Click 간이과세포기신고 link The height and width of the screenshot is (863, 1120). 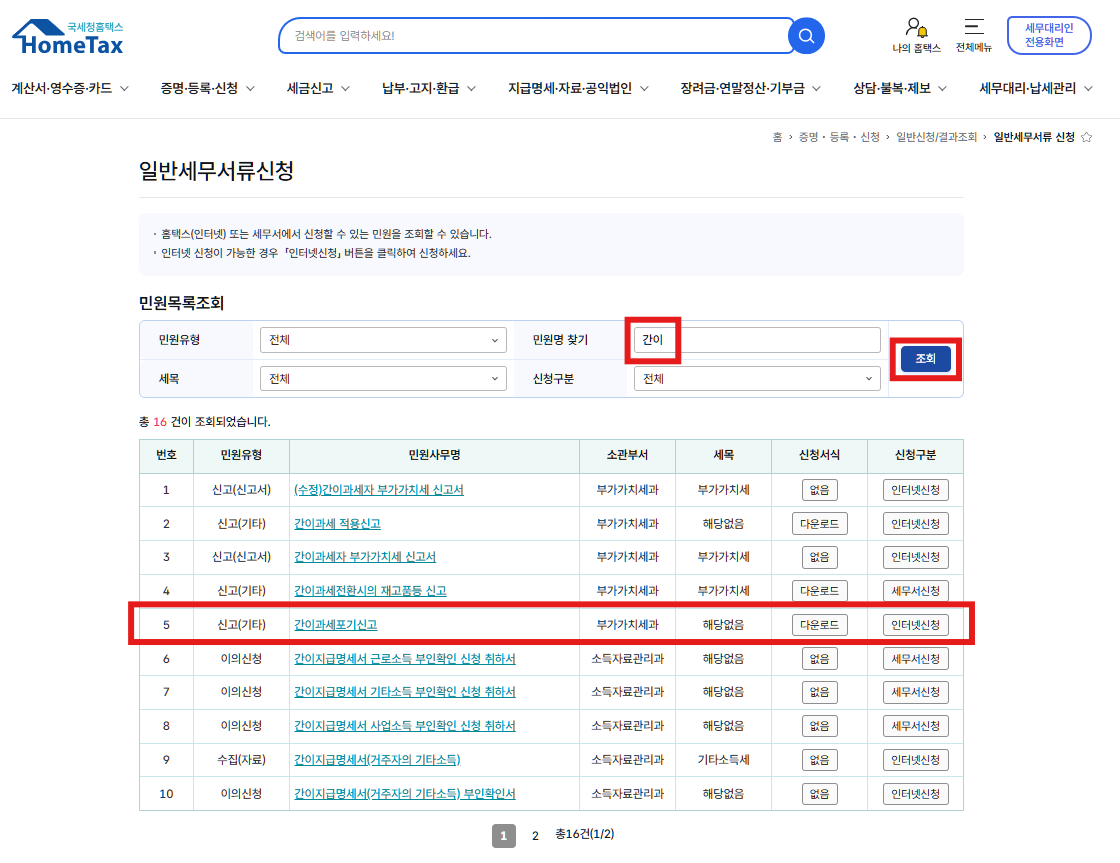335,625
